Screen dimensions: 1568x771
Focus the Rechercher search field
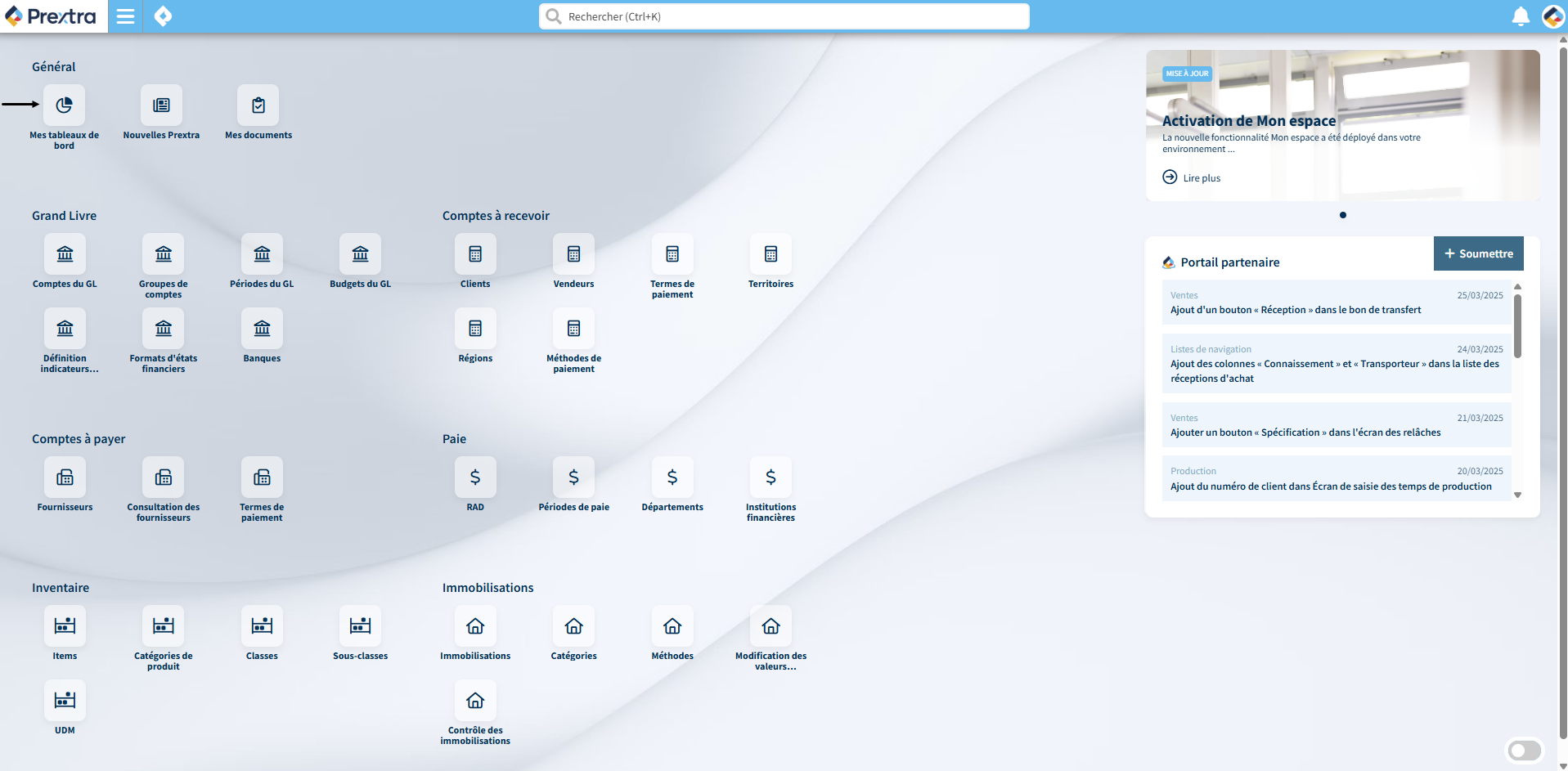pyautogui.click(x=784, y=16)
